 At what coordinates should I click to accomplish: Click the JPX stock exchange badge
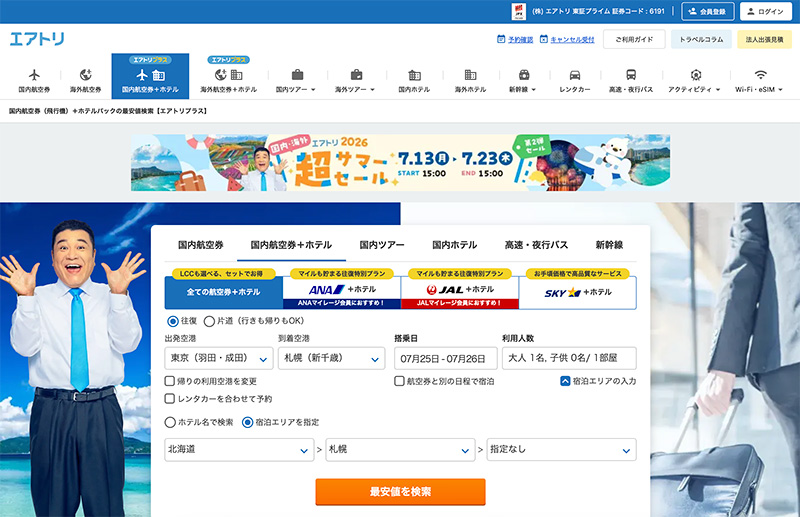click(518, 11)
